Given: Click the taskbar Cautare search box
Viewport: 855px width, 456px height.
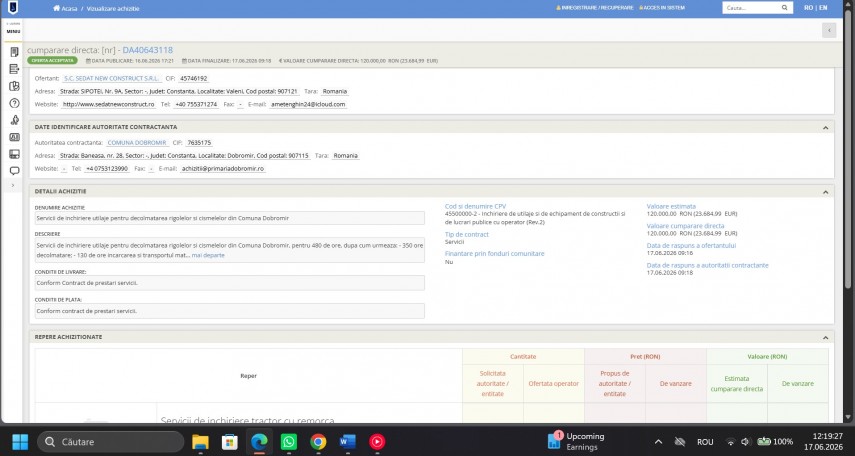Looking at the screenshot, I should pos(111,442).
